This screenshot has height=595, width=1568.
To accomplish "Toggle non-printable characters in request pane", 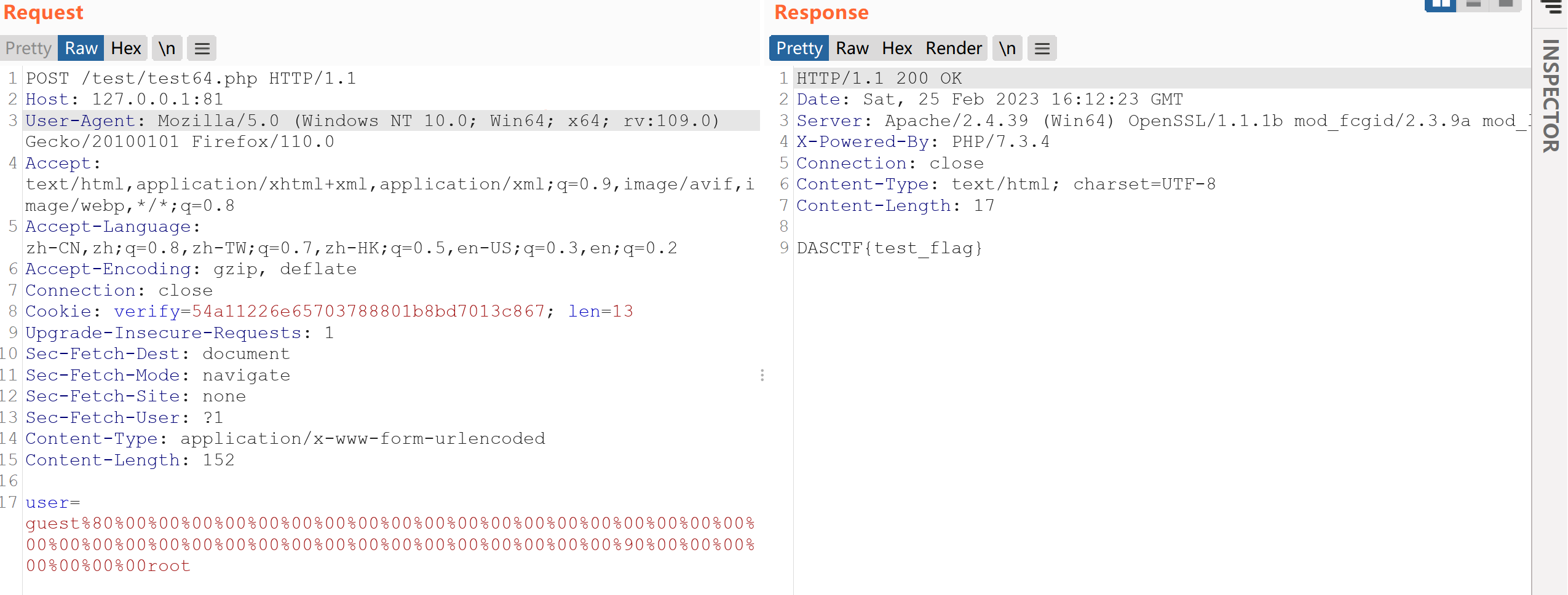I will [x=167, y=49].
